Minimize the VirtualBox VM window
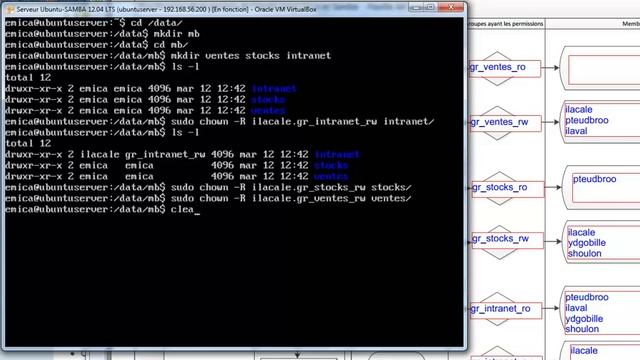Screen dimensions: 640x360 (416, 7)
